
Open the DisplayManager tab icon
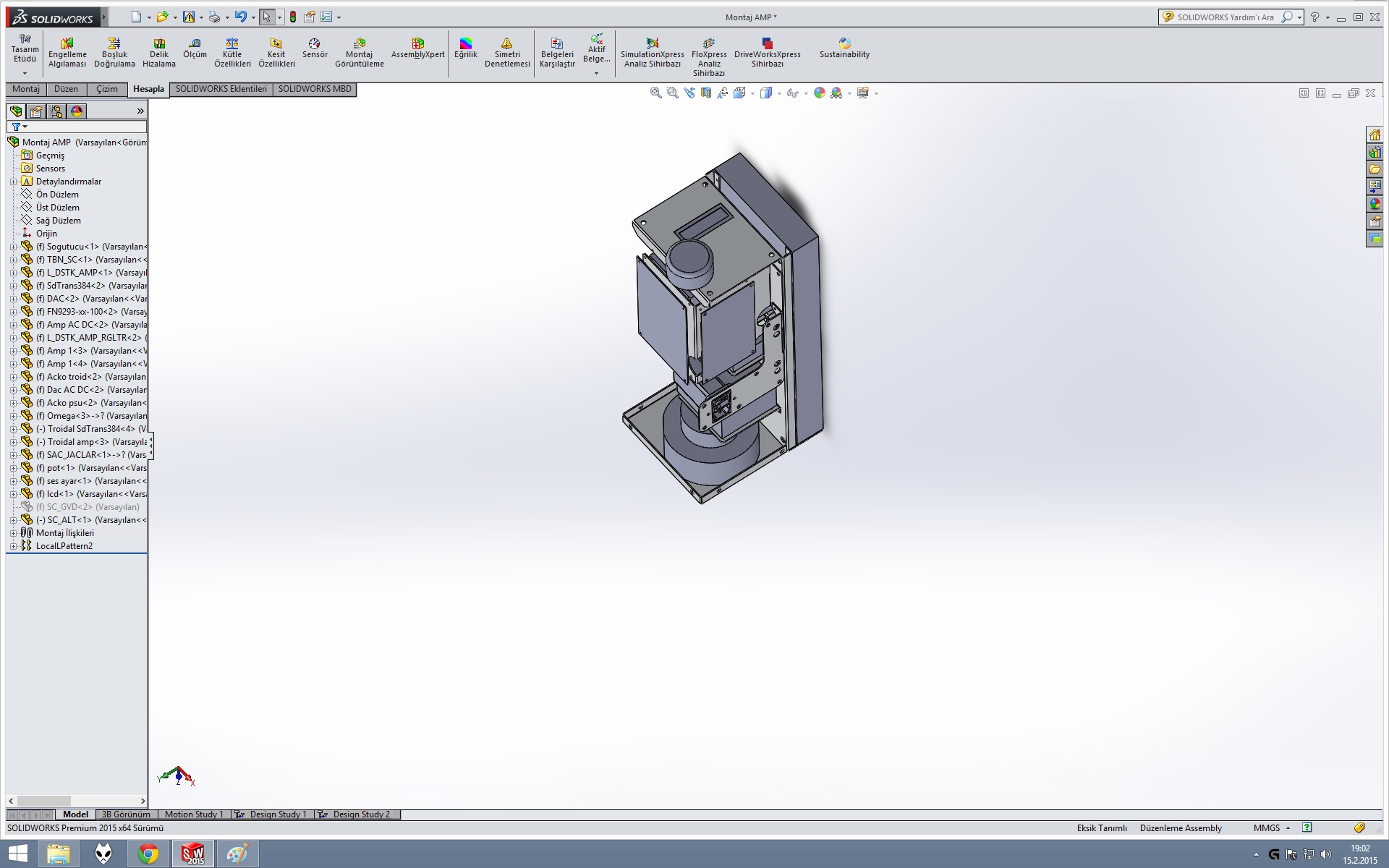77,111
